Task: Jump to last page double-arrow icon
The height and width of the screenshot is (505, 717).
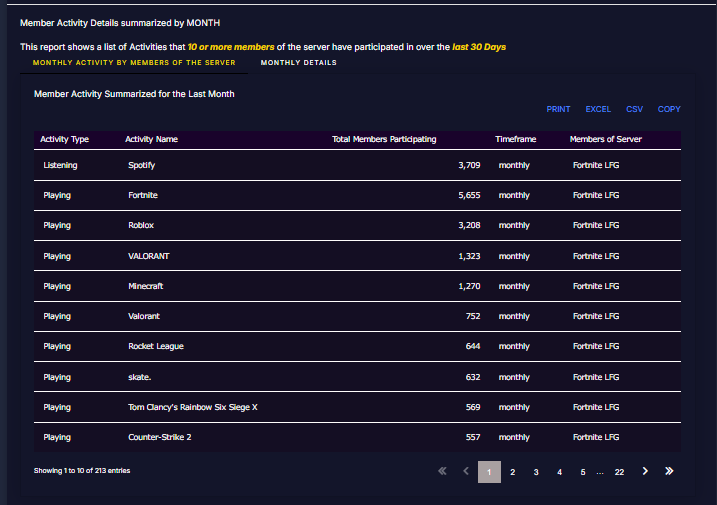Action: [669, 471]
